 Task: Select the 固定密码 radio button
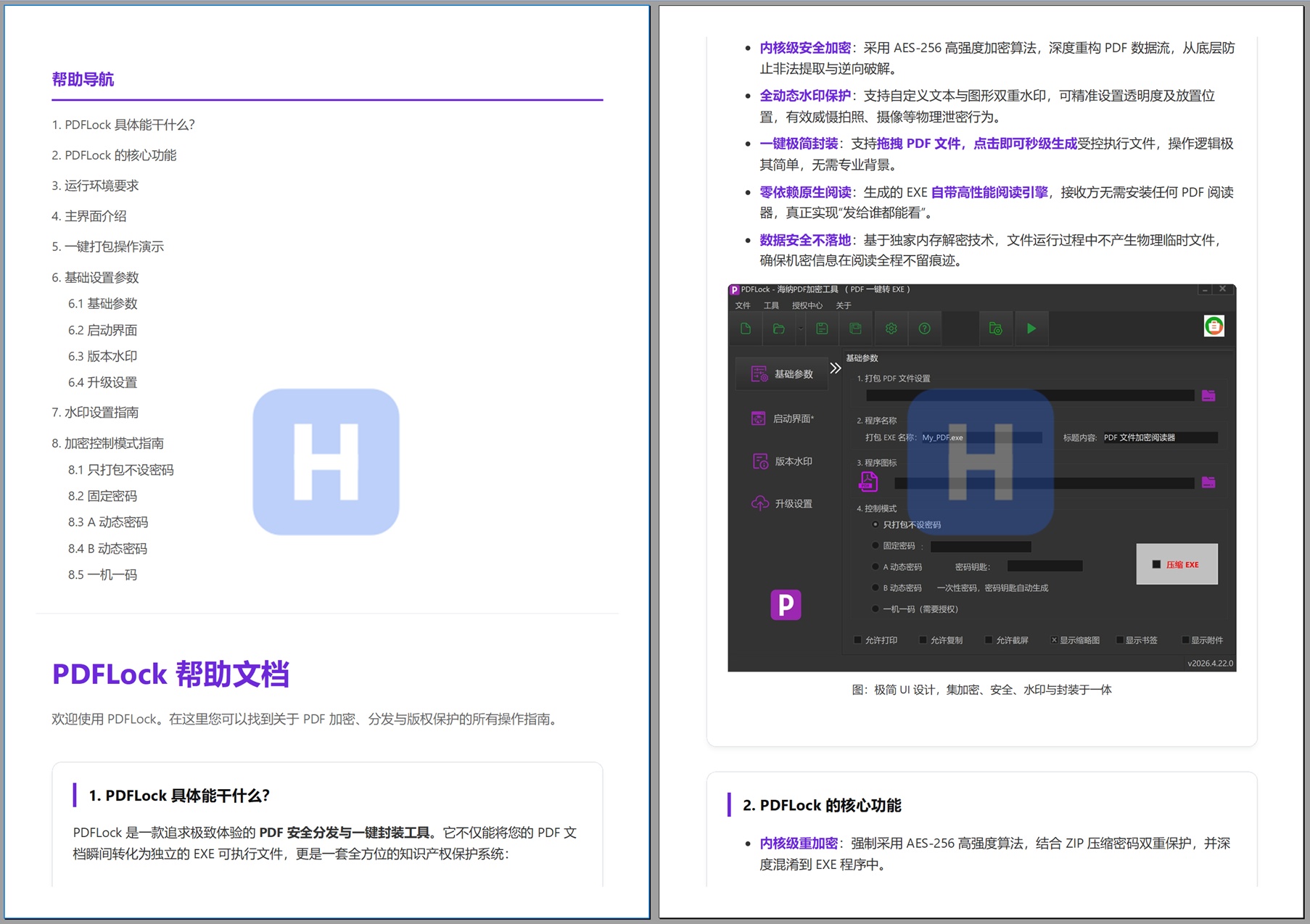pos(876,545)
